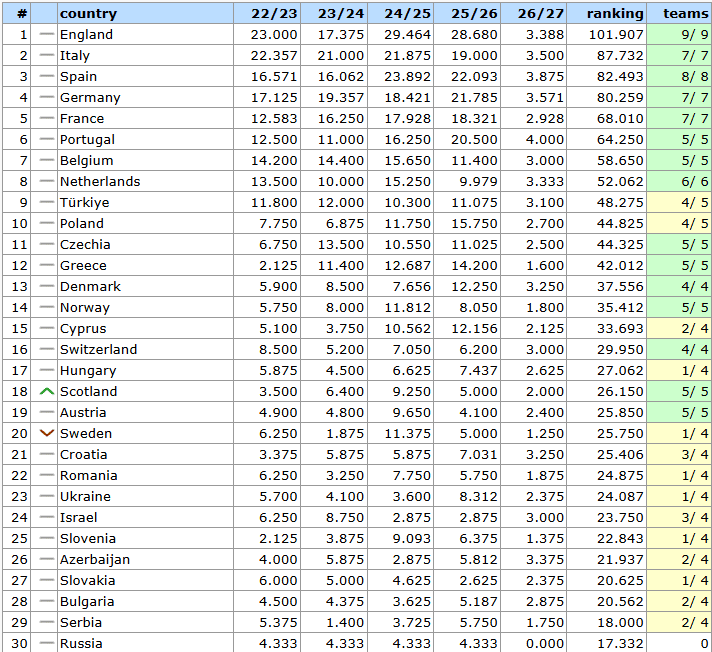Select Czechia in the country column
This screenshot has width=712, height=652.
pyautogui.click(x=85, y=245)
